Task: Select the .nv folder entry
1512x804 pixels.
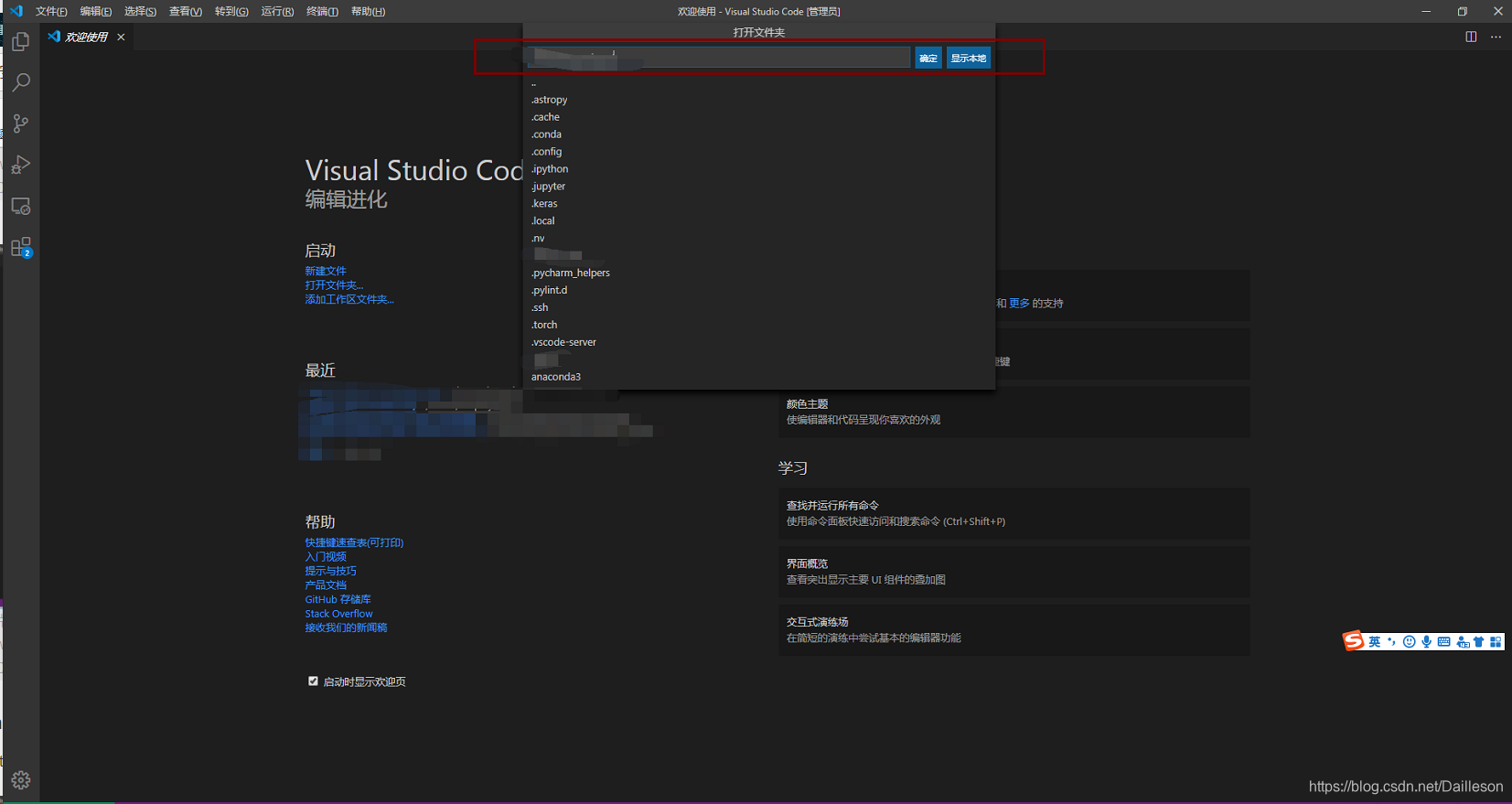Action: 759,239
